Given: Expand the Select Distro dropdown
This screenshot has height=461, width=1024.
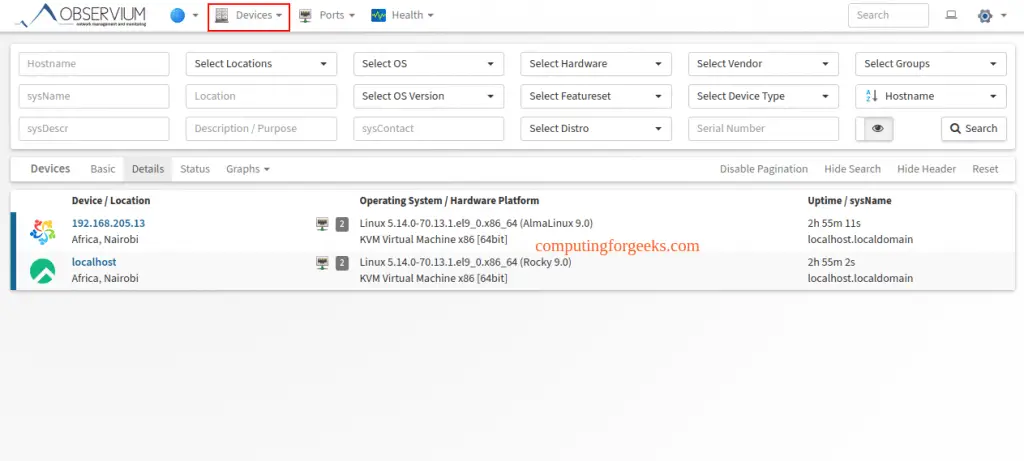Looking at the screenshot, I should 596,129.
